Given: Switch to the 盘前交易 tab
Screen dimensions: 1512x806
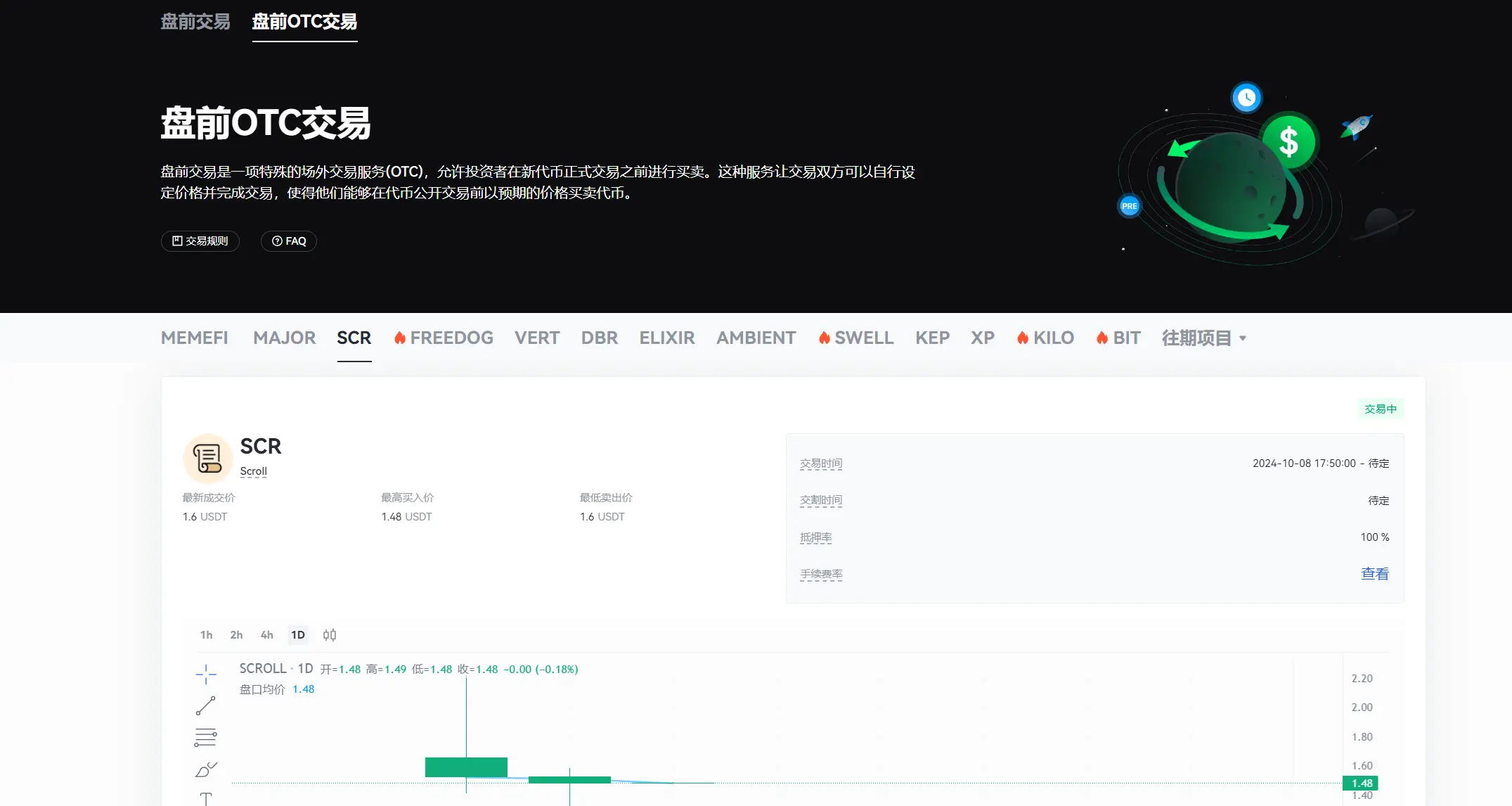Looking at the screenshot, I should [195, 22].
